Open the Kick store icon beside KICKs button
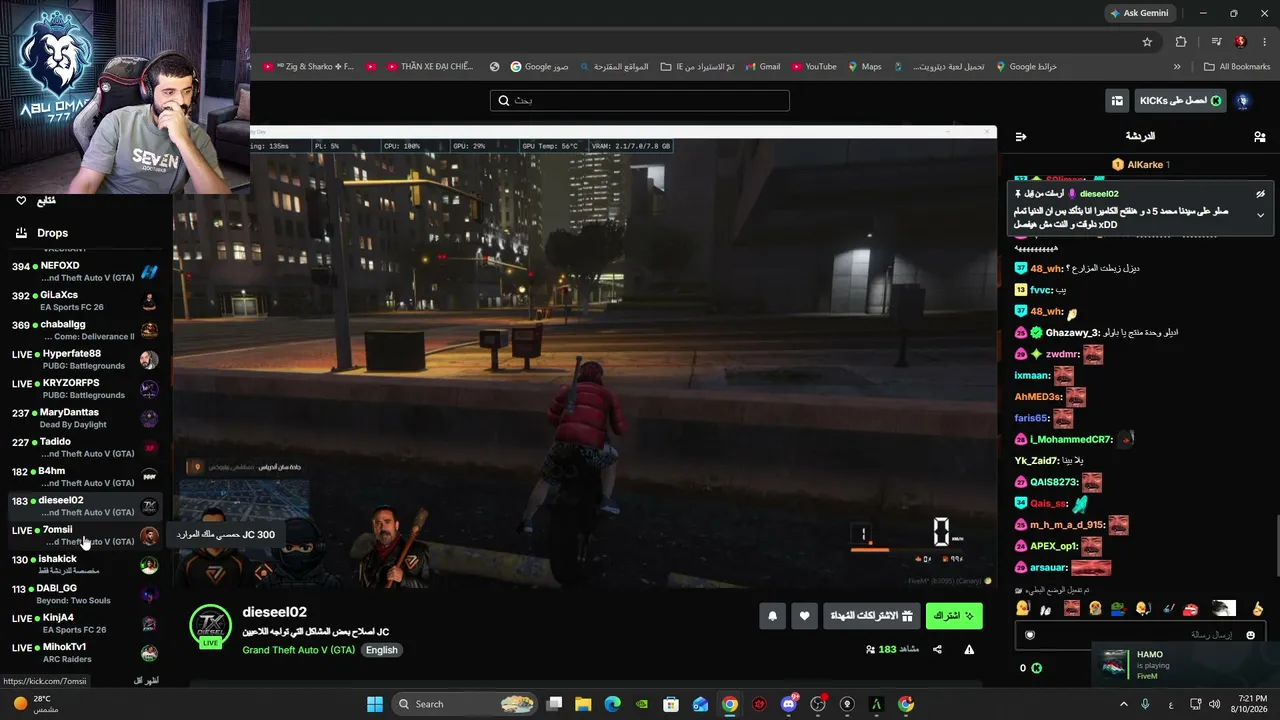1280x720 pixels. 1117,101
